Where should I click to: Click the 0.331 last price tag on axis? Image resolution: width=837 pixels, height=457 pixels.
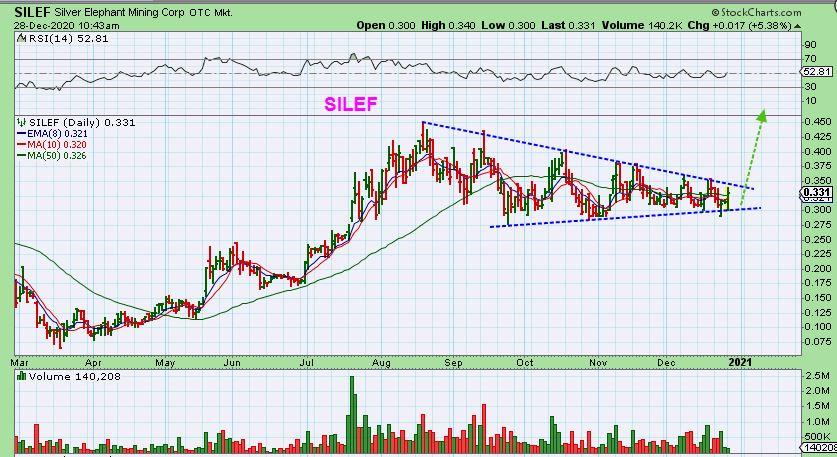click(x=817, y=193)
